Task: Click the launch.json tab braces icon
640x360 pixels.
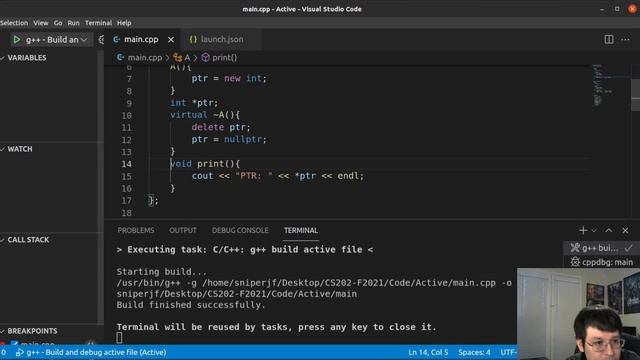Action: (x=193, y=40)
